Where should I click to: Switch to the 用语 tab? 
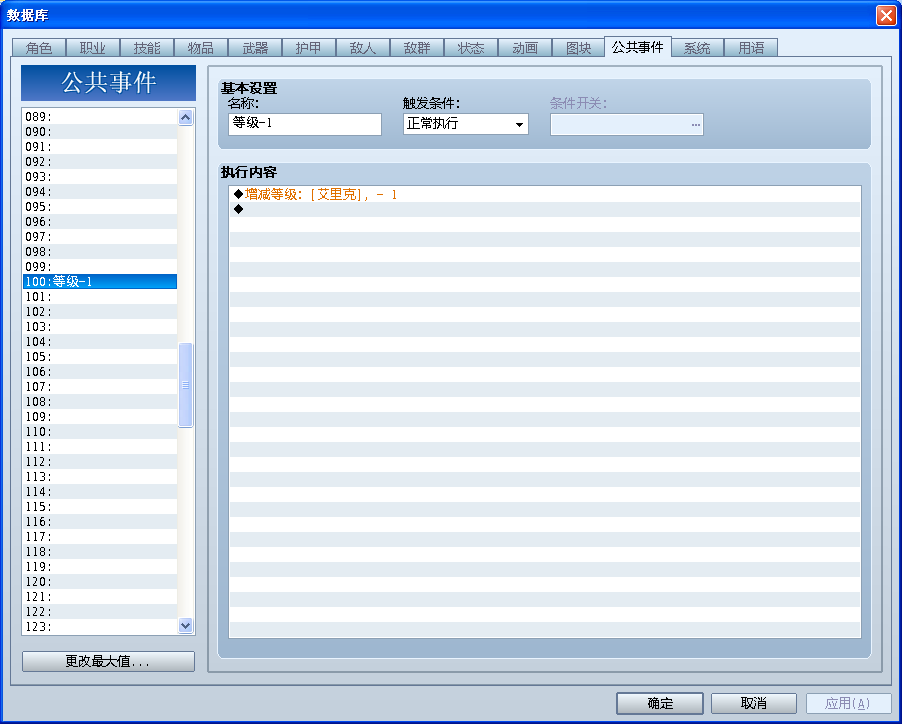751,48
